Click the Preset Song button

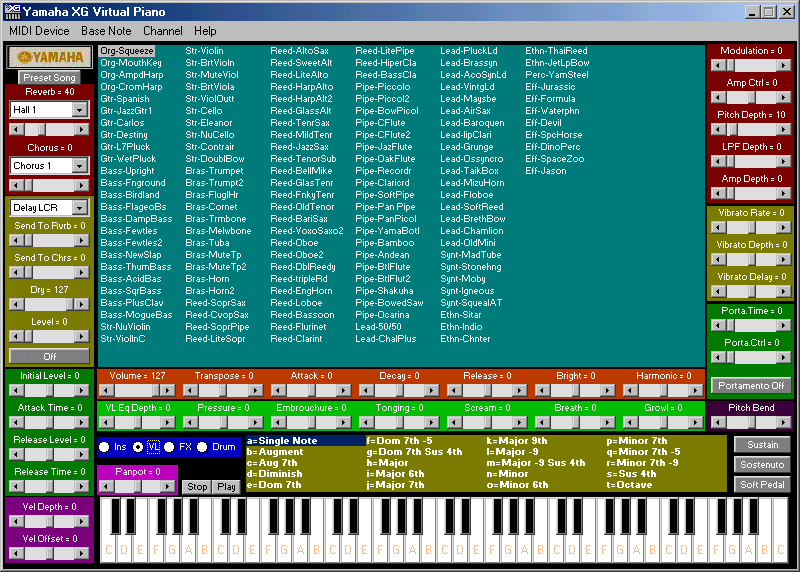click(x=49, y=78)
